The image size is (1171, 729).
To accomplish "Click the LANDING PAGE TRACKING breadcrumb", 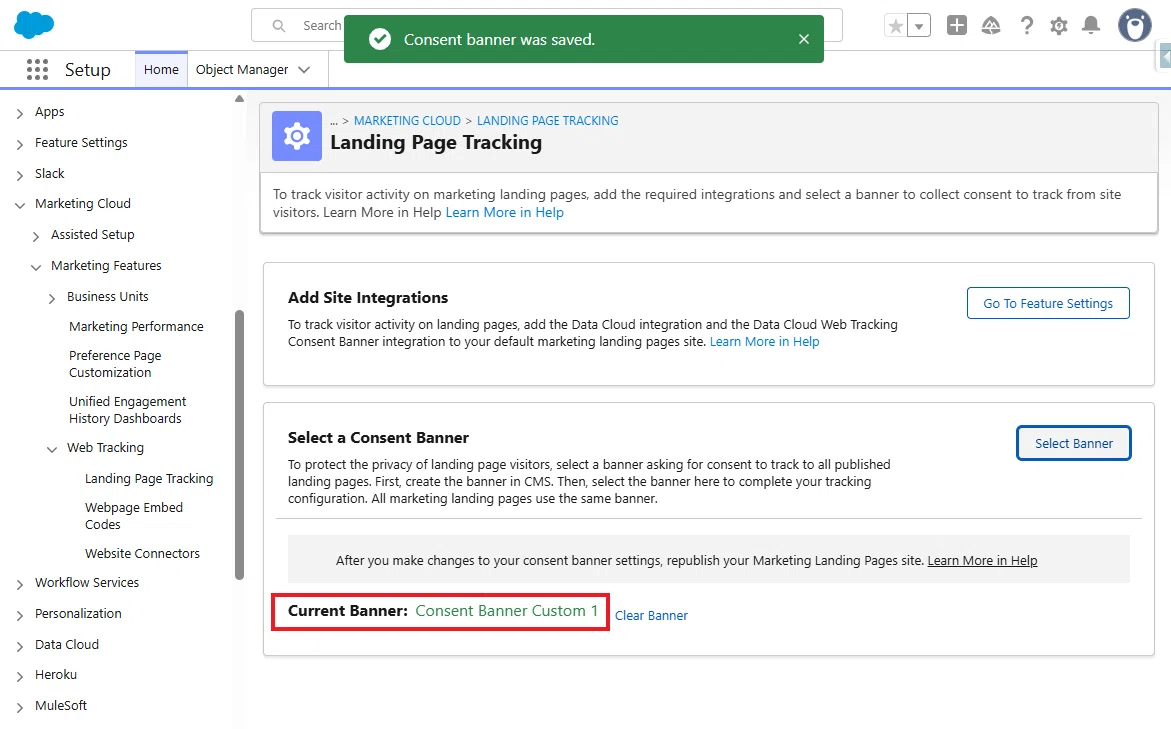I will (x=547, y=120).
